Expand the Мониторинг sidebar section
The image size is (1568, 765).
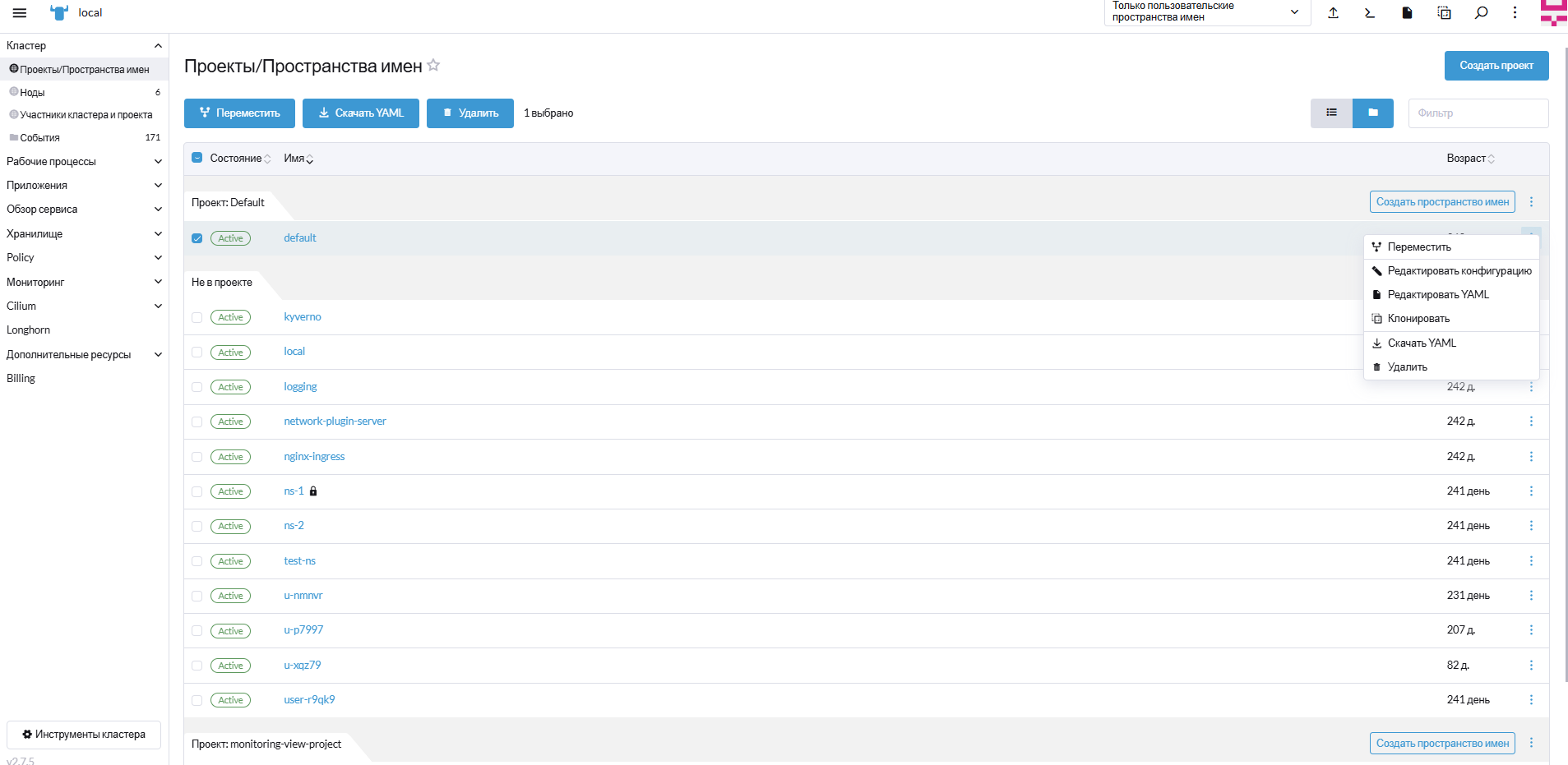pos(83,282)
